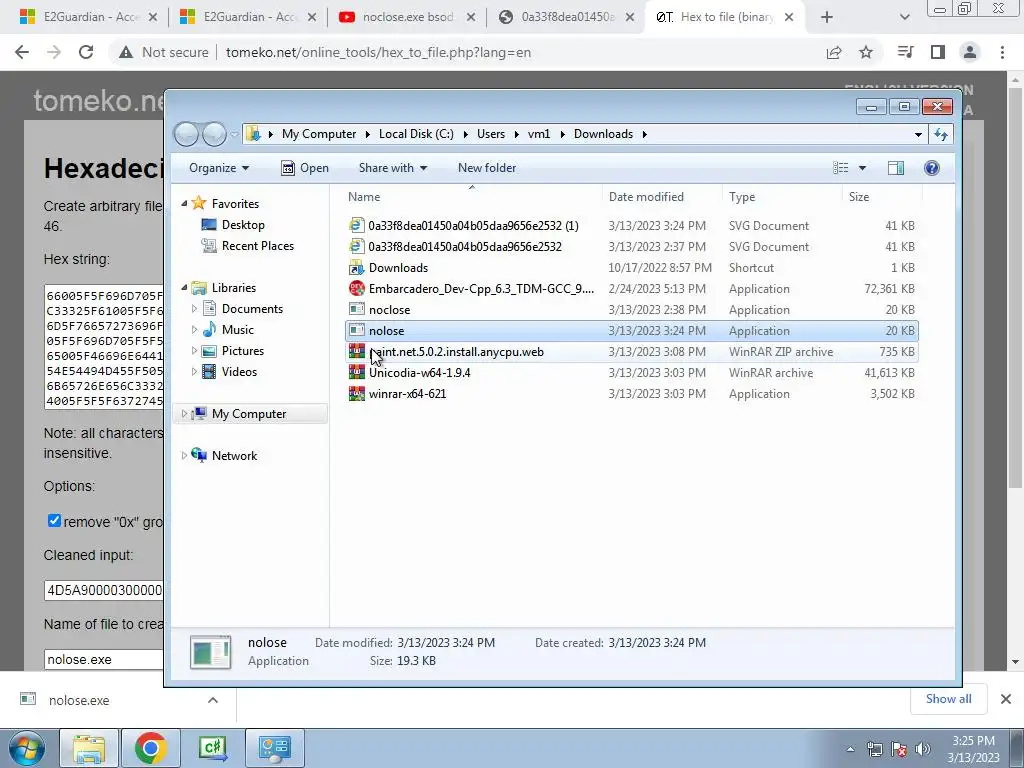This screenshot has width=1024, height=768.
Task: Open the volume control in system tray
Action: click(923, 749)
